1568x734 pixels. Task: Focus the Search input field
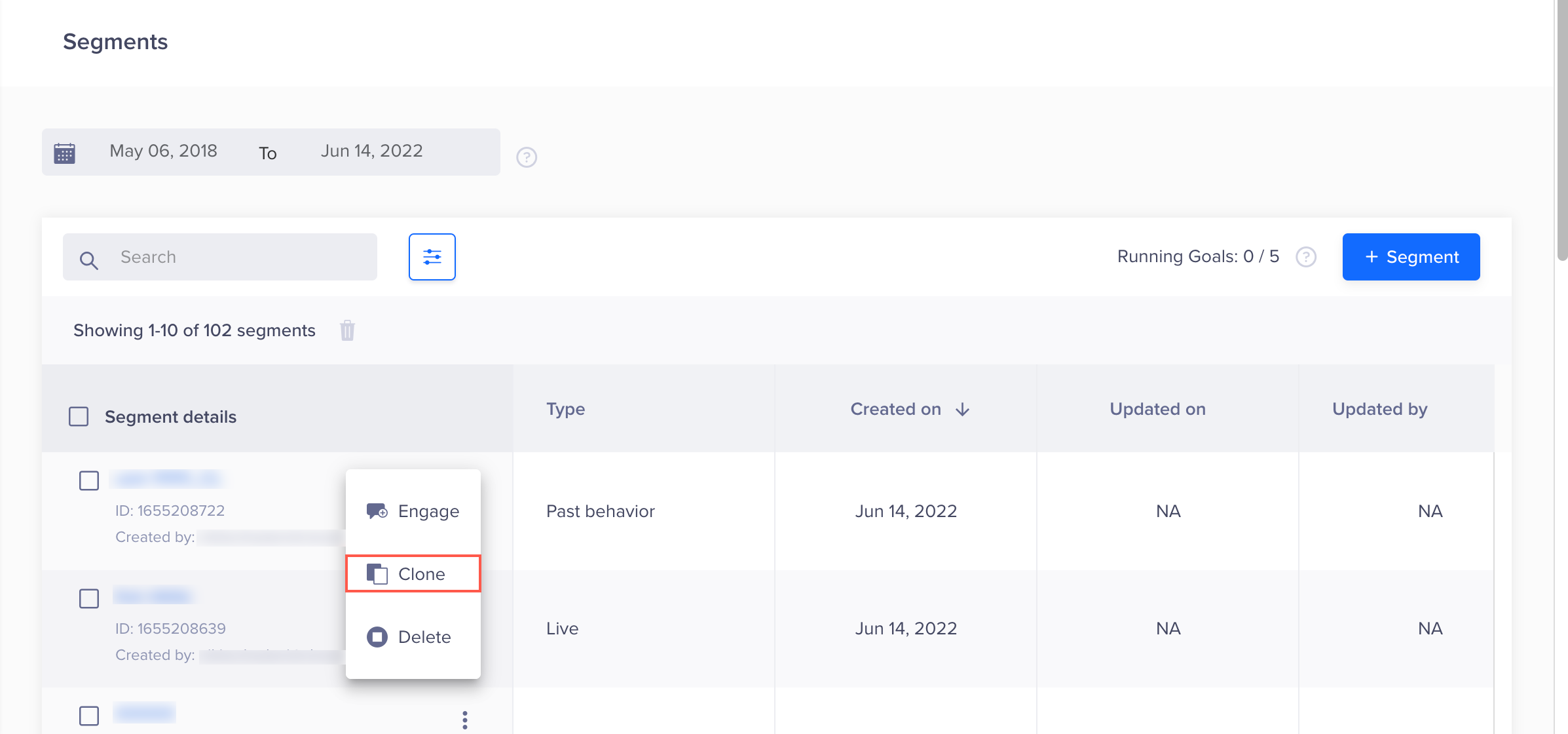(220, 257)
